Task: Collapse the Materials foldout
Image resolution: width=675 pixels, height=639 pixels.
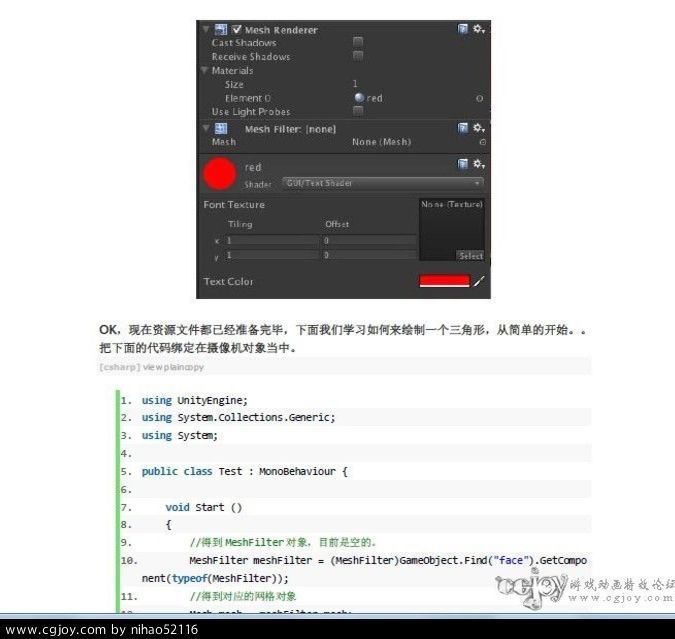Action: 205,70
